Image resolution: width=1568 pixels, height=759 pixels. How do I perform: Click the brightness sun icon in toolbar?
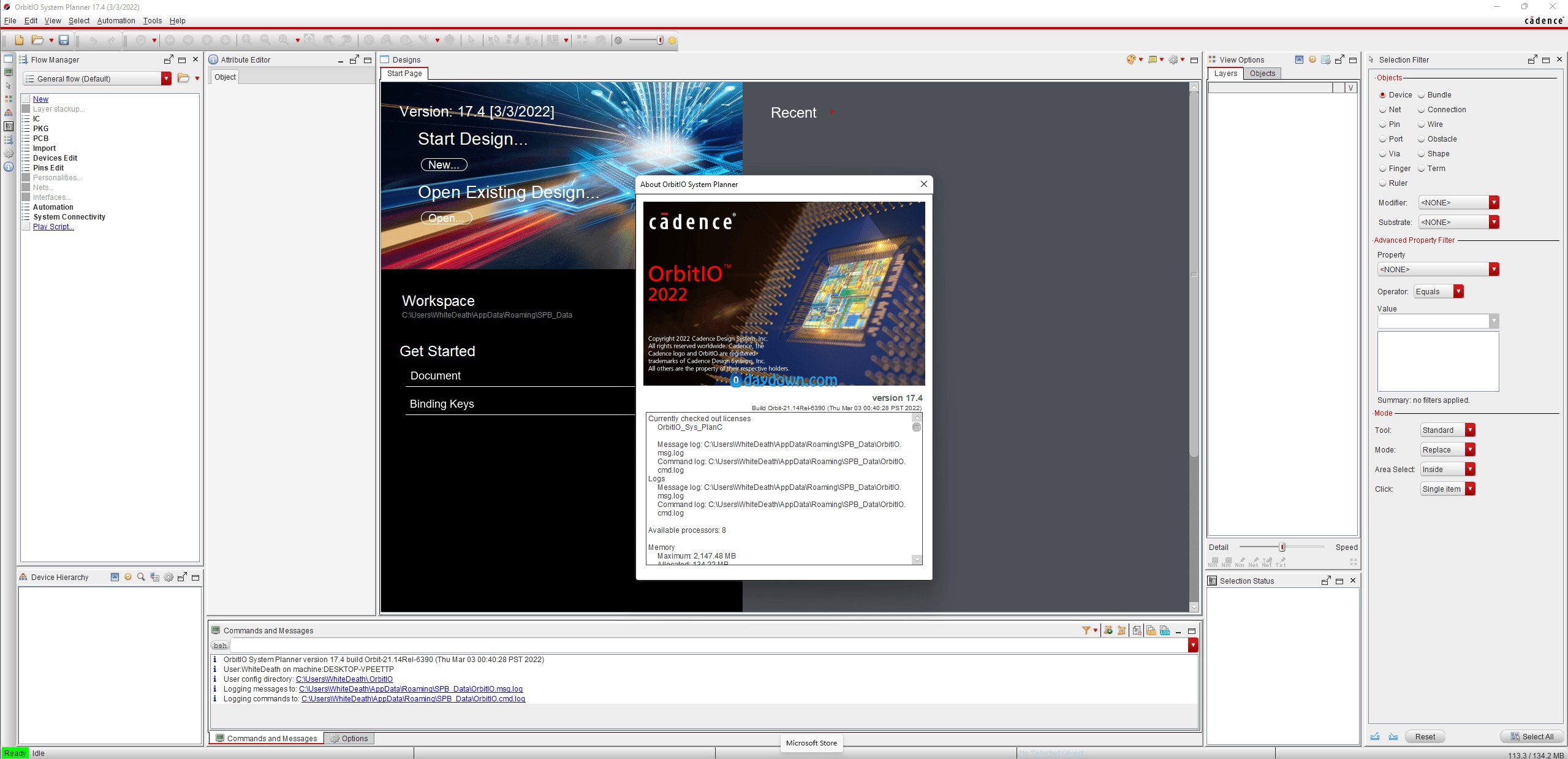672,40
